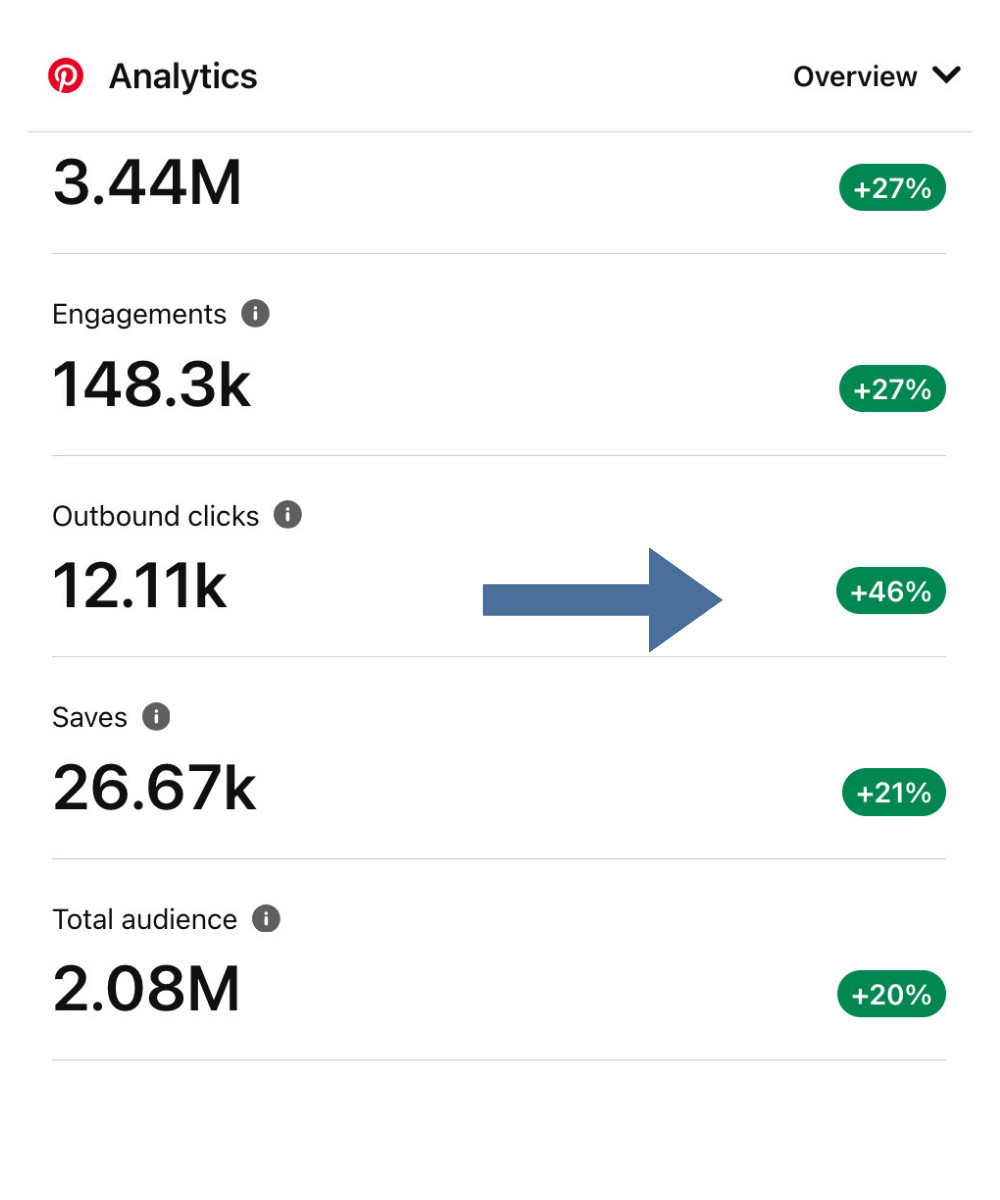
Task: Click the 148.3k Engagements value
Action: click(x=151, y=385)
